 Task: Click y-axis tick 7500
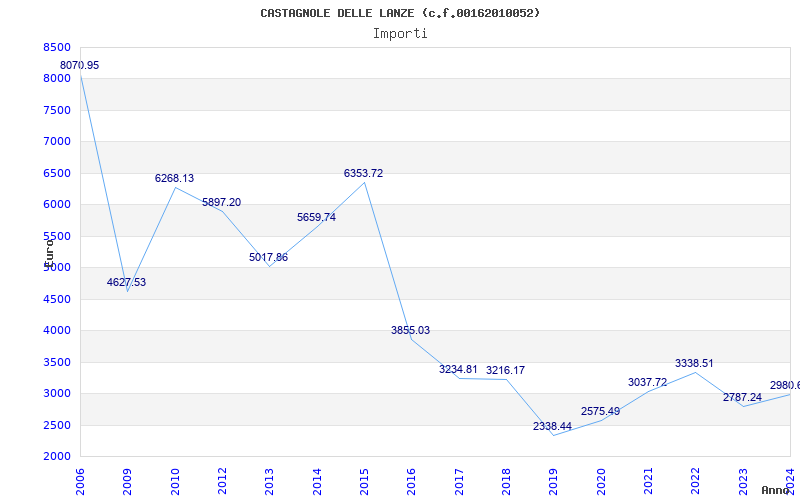(57, 110)
